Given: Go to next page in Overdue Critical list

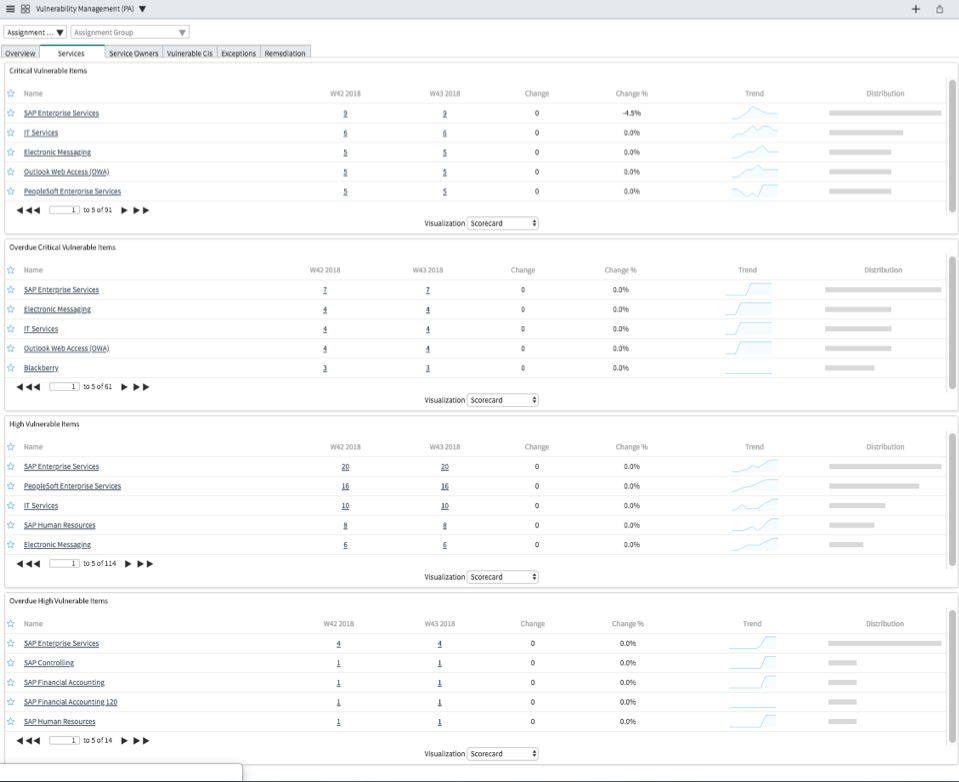Looking at the screenshot, I should (x=124, y=387).
